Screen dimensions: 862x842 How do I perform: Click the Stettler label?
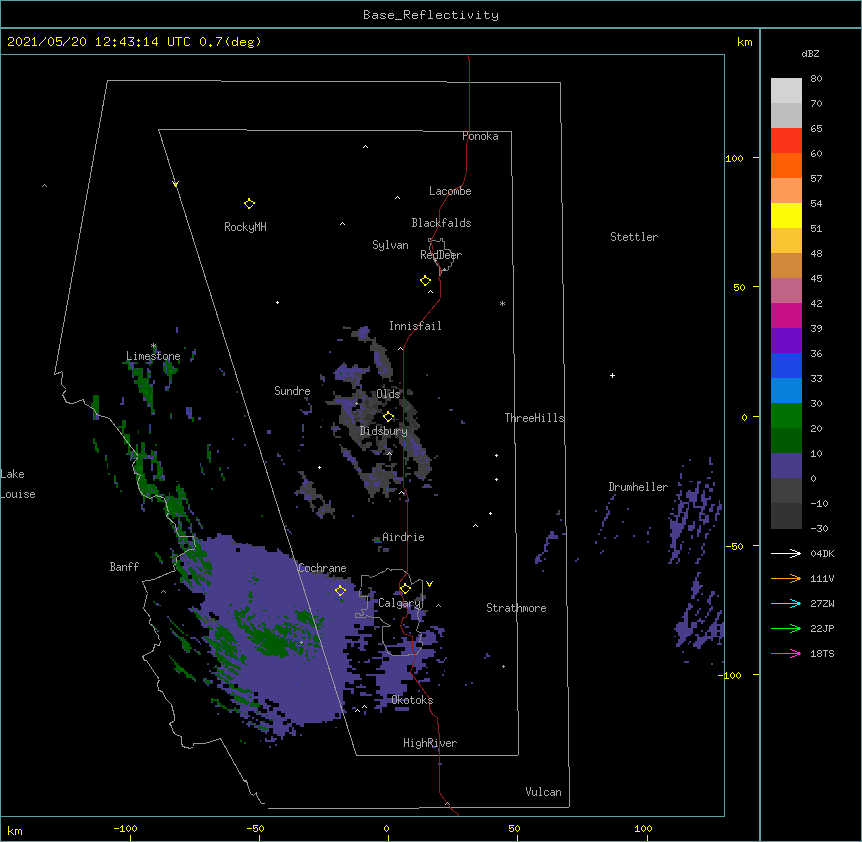pyautogui.click(x=634, y=237)
